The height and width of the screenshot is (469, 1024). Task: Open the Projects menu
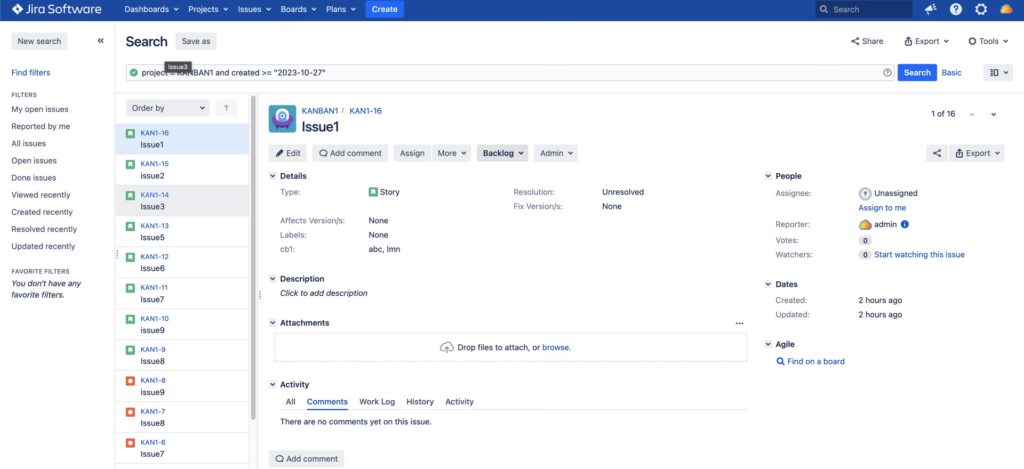209,9
